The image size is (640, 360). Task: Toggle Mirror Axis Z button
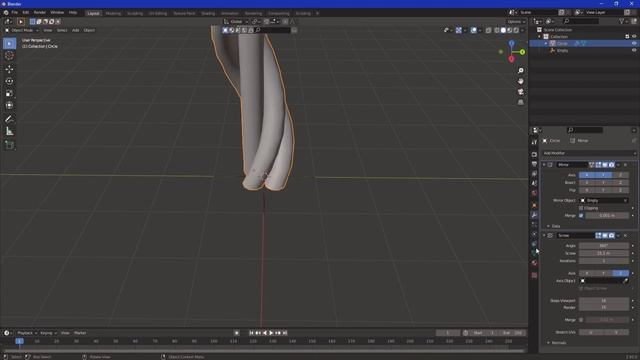pyautogui.click(x=620, y=175)
